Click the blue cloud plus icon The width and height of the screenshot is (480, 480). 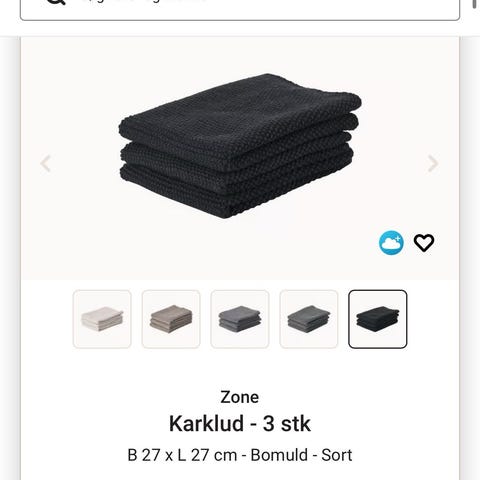tap(391, 243)
